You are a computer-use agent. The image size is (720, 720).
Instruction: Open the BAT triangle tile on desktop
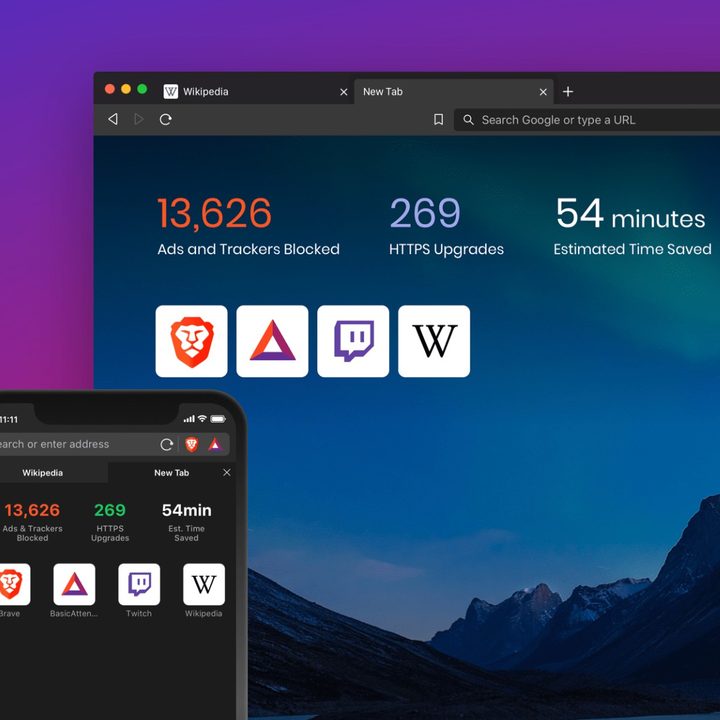272,341
